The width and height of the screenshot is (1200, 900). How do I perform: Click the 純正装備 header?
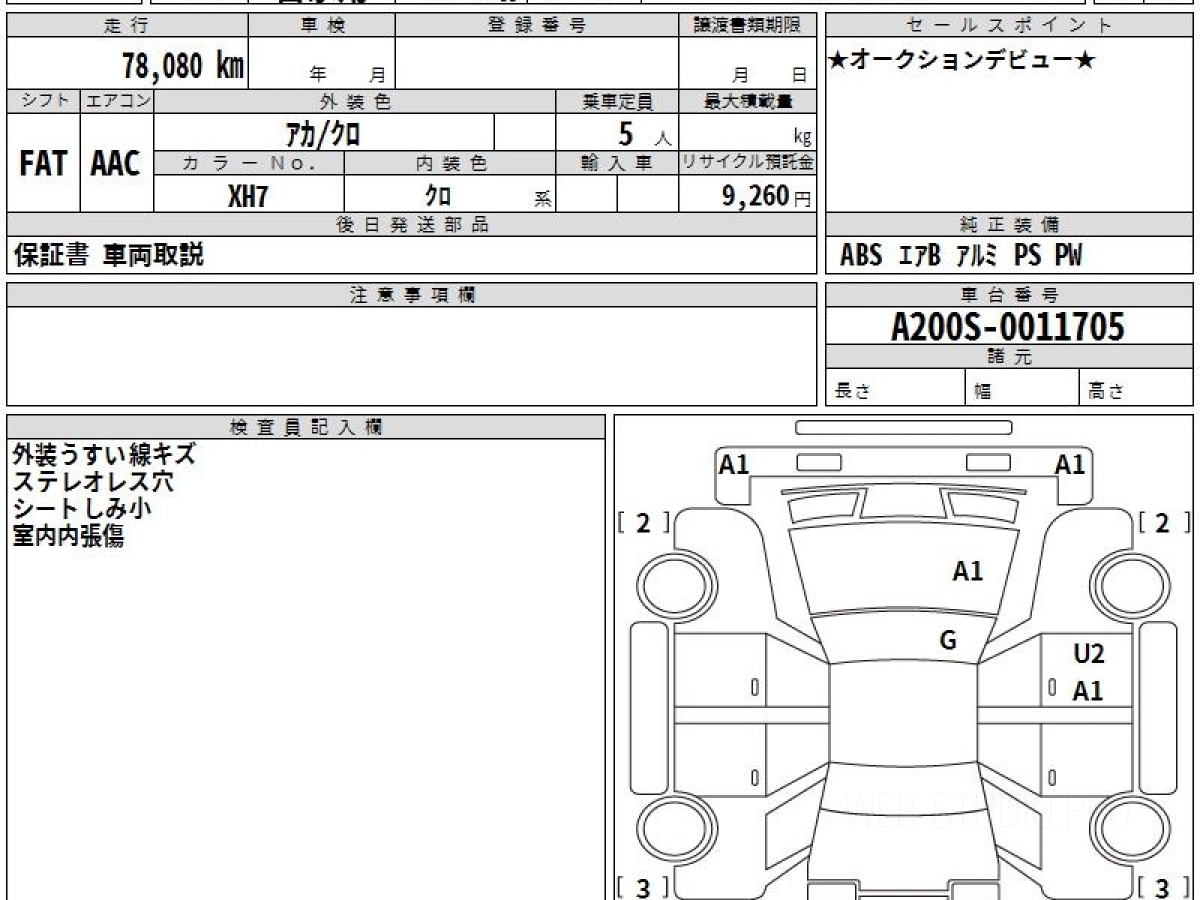click(x=1010, y=225)
